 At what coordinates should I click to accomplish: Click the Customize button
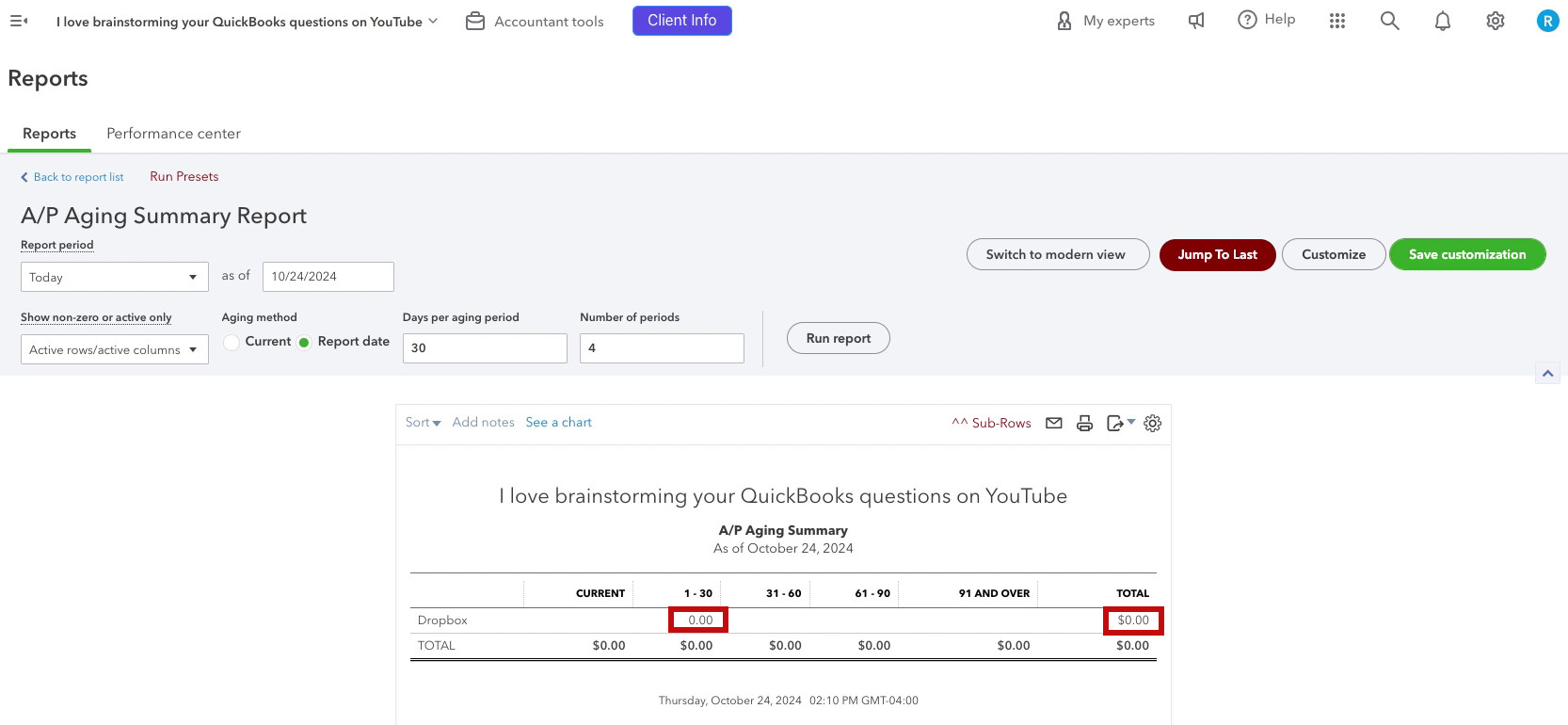[1334, 254]
